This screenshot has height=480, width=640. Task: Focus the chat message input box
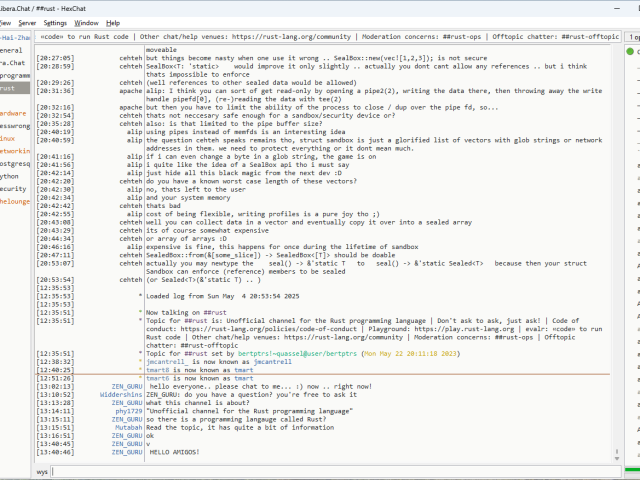pyautogui.click(x=330, y=471)
